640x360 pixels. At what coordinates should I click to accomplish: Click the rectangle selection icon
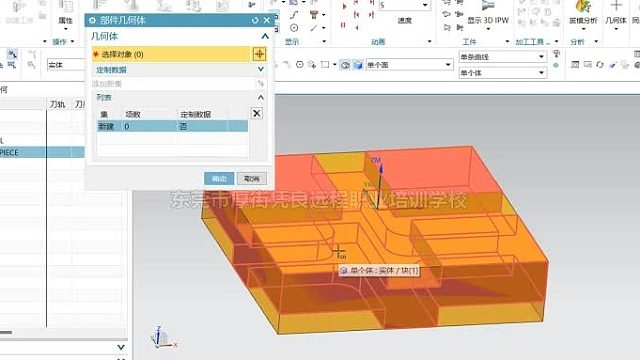[325, 64]
